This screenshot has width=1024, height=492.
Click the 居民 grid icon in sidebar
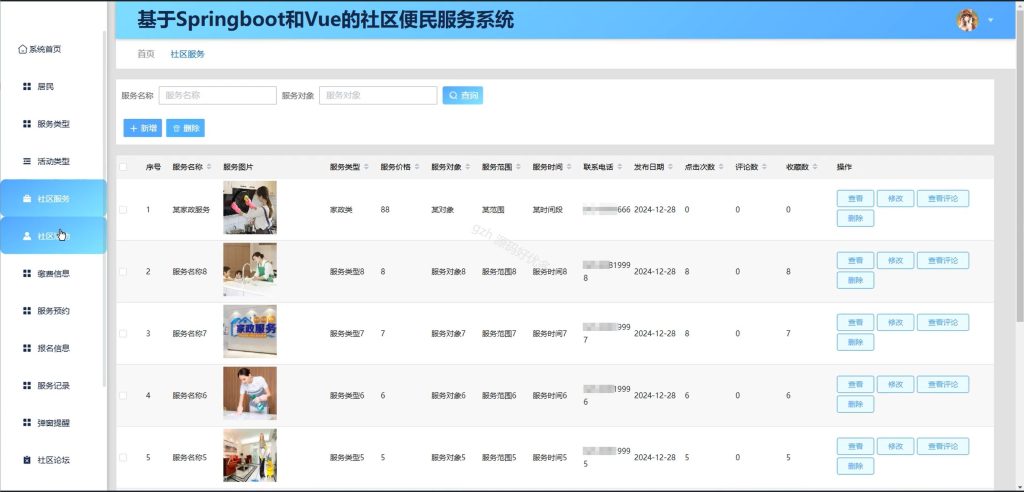27,86
